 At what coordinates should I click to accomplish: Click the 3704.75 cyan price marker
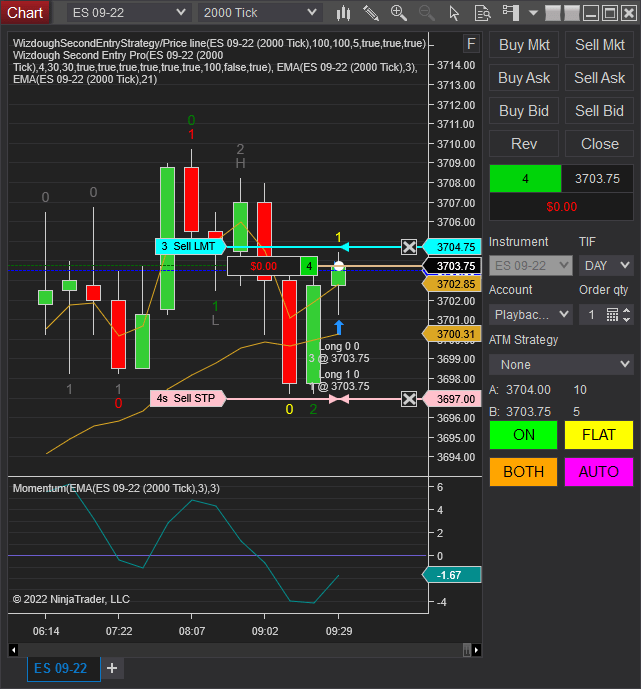[x=453, y=247]
